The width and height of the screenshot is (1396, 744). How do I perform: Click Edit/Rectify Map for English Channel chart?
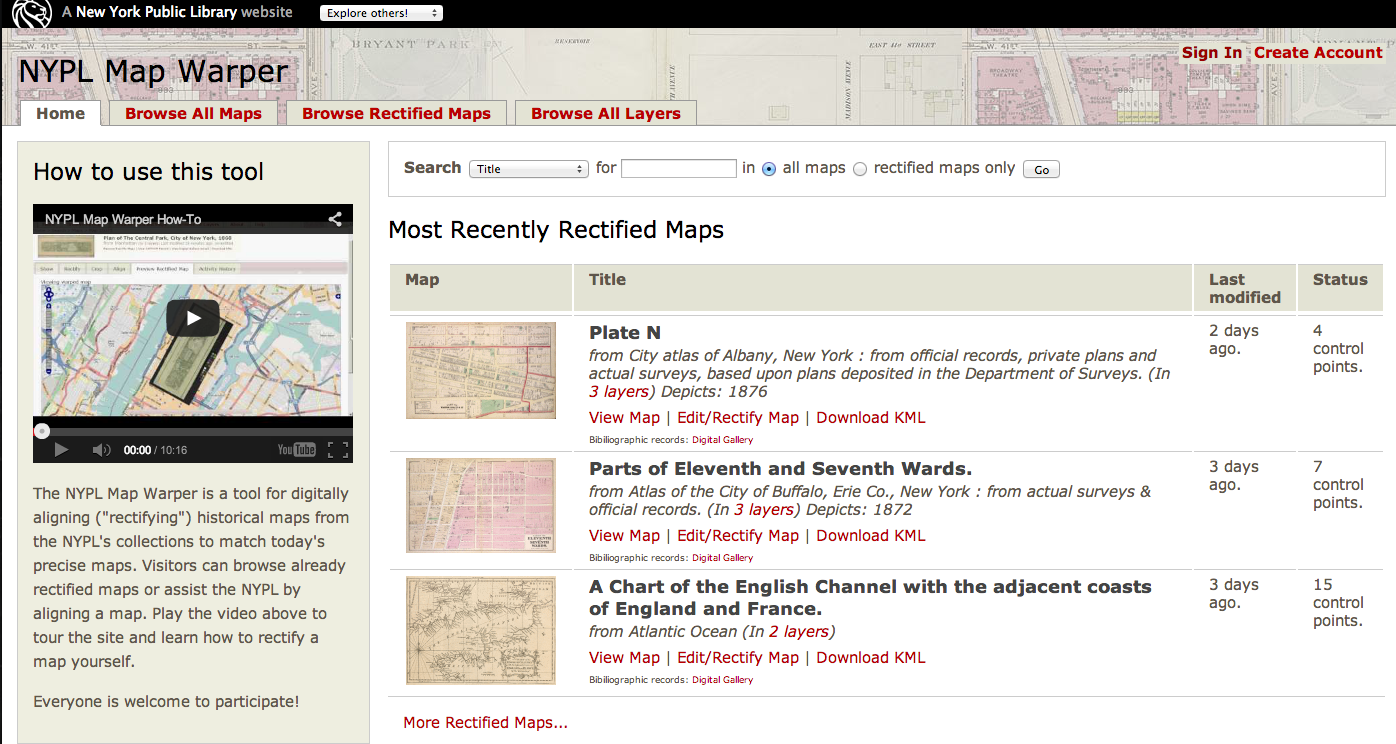coord(738,657)
